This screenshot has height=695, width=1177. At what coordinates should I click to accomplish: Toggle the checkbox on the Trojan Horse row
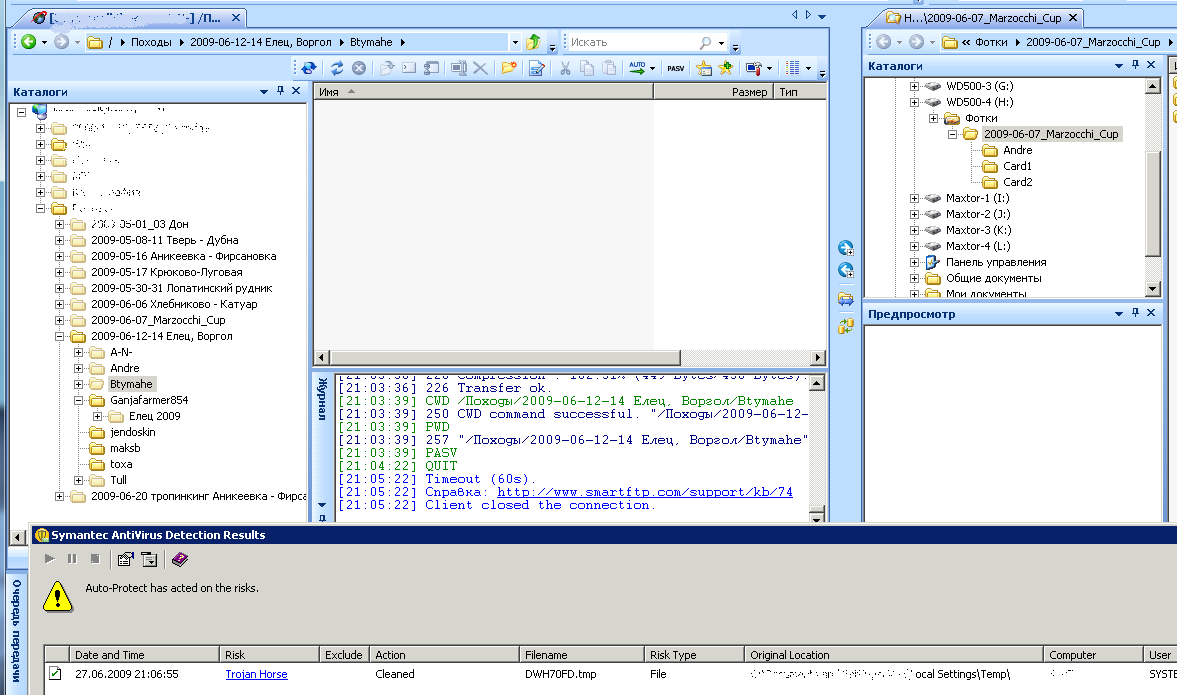pyautogui.click(x=55, y=674)
